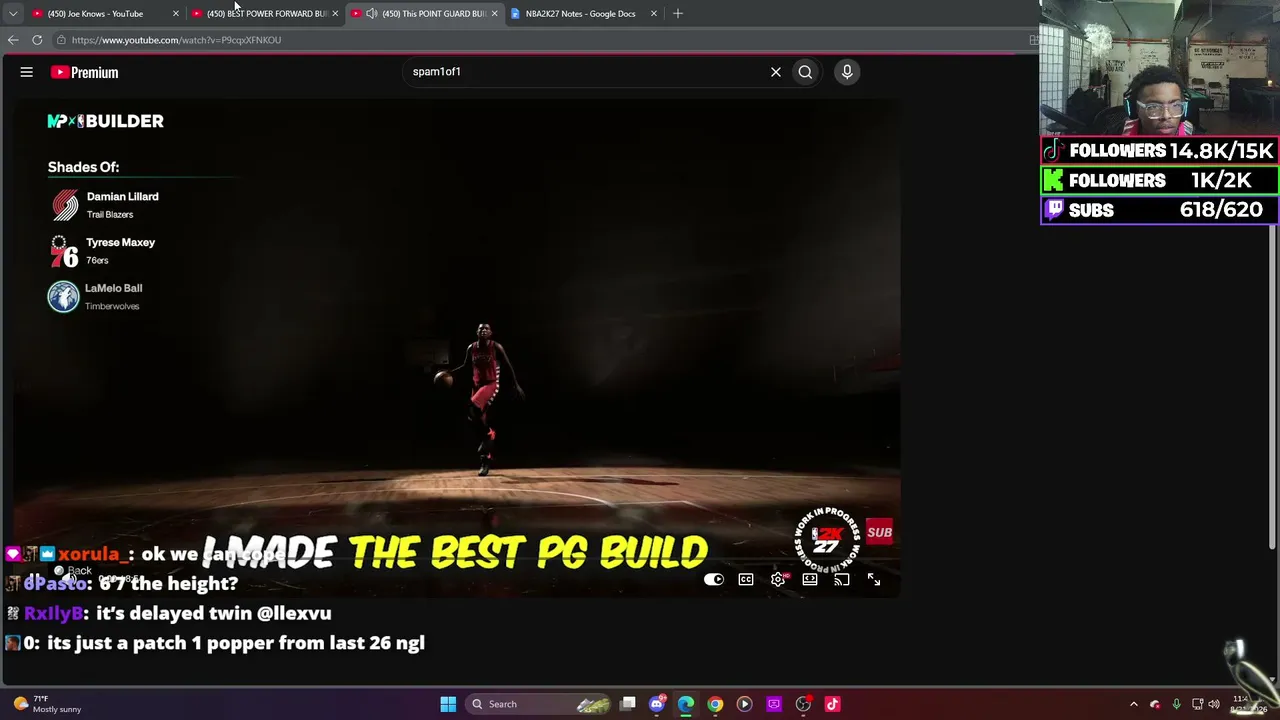The height and width of the screenshot is (720, 1280).
Task: Open the volume speaker tray icon
Action: click(x=1214, y=704)
